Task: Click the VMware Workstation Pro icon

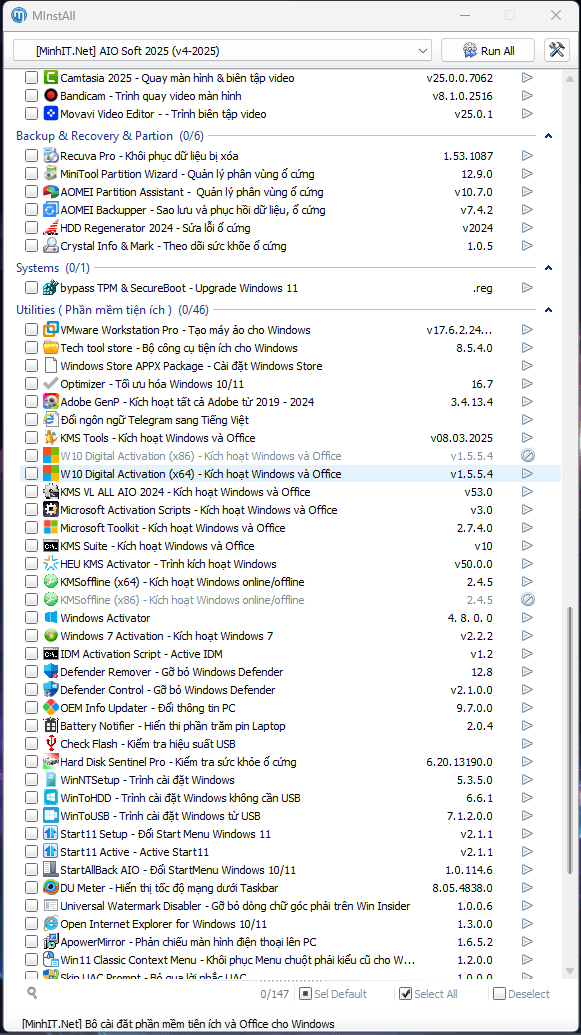Action: (x=51, y=330)
